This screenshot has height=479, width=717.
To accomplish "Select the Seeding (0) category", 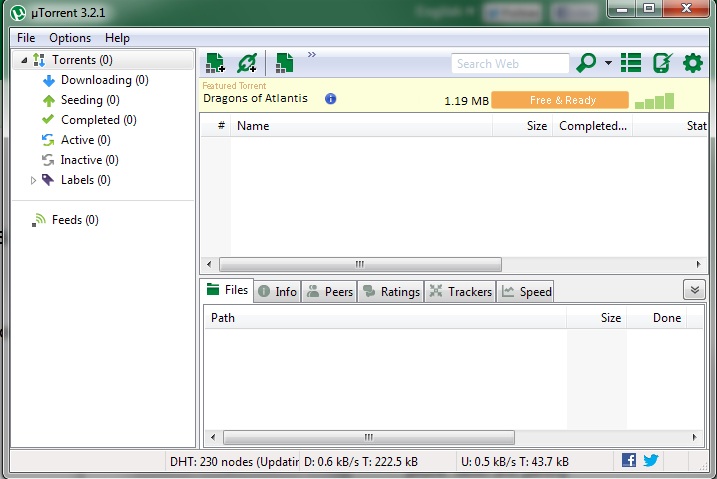I will point(90,100).
